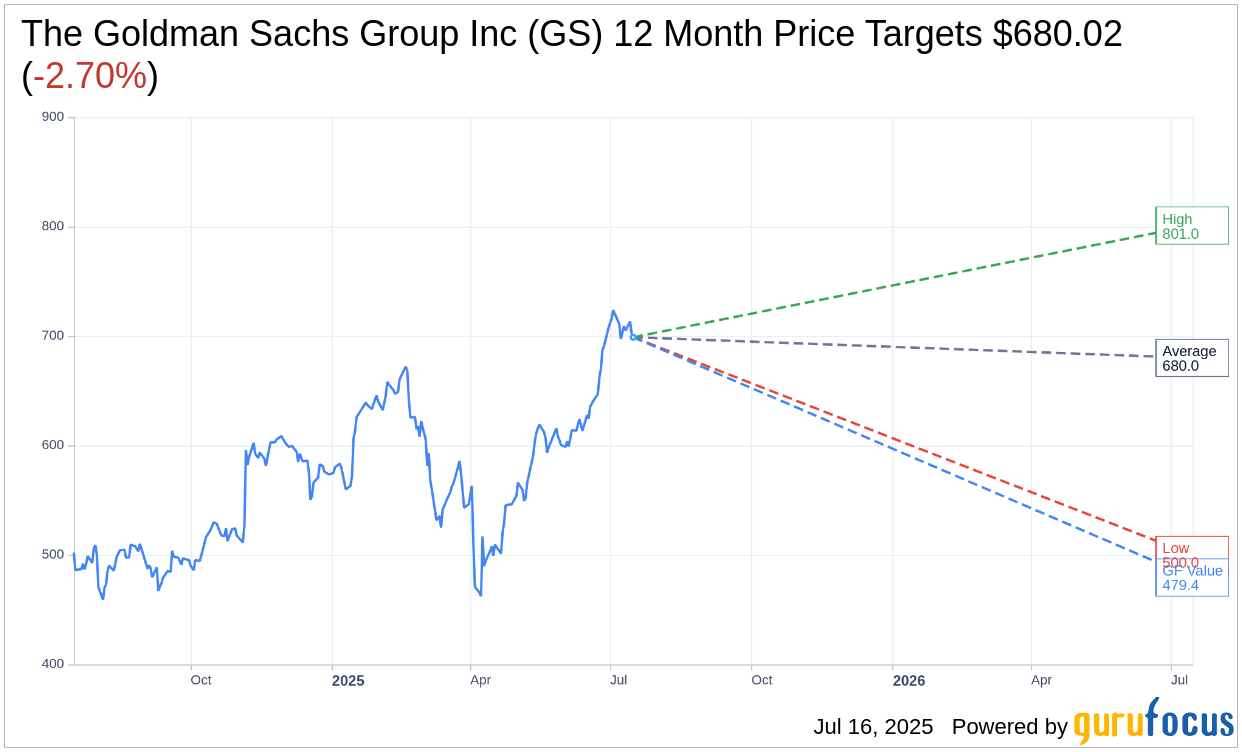The height and width of the screenshot is (752, 1242).
Task: Click the price line peak near Jul
Action: [613, 311]
